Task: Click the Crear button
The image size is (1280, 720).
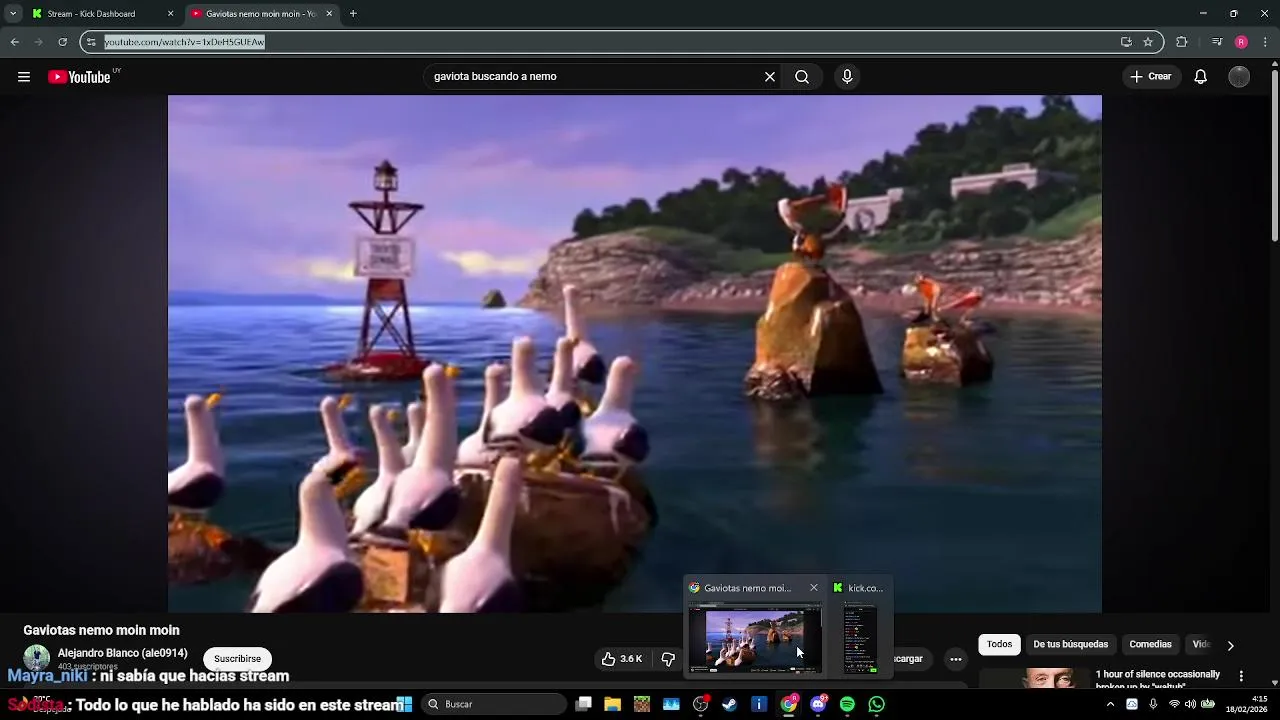Action: [1151, 77]
